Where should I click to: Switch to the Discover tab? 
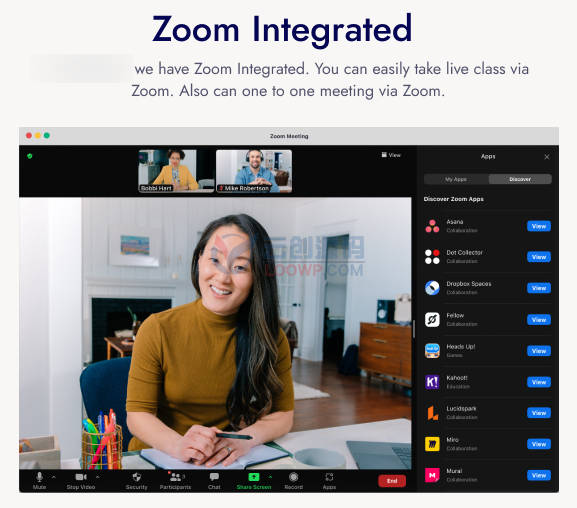pos(520,179)
